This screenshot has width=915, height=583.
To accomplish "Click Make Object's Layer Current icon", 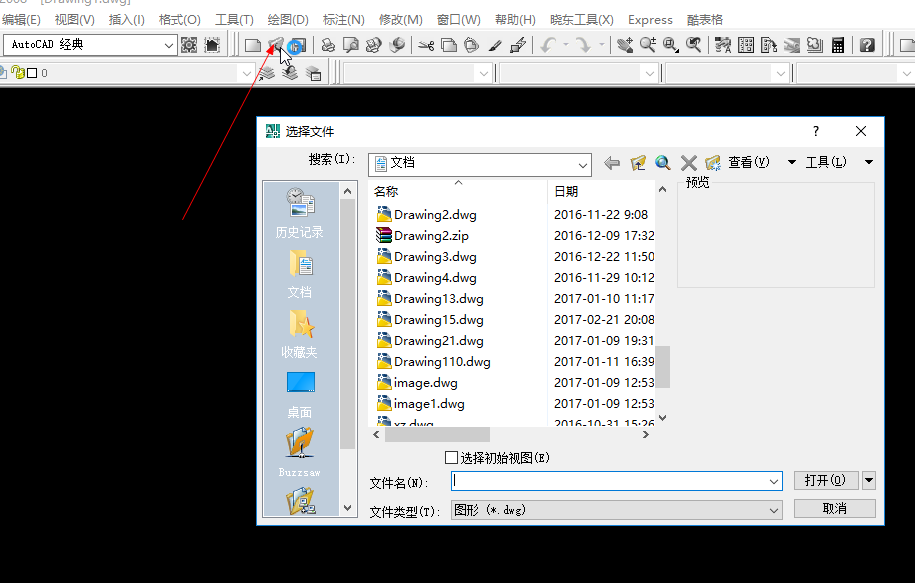I will point(267,73).
